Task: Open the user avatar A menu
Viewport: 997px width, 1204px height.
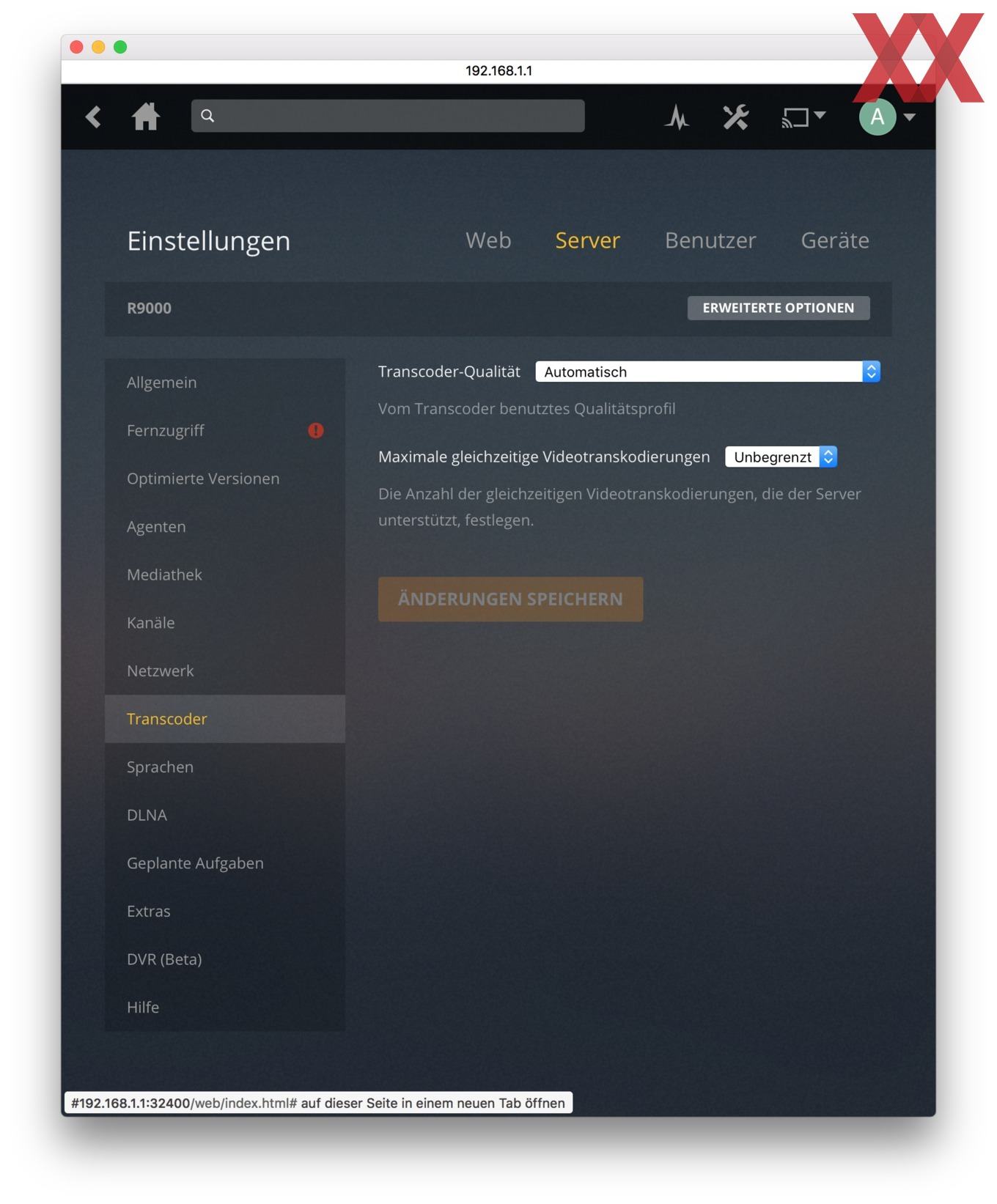Action: [x=878, y=117]
